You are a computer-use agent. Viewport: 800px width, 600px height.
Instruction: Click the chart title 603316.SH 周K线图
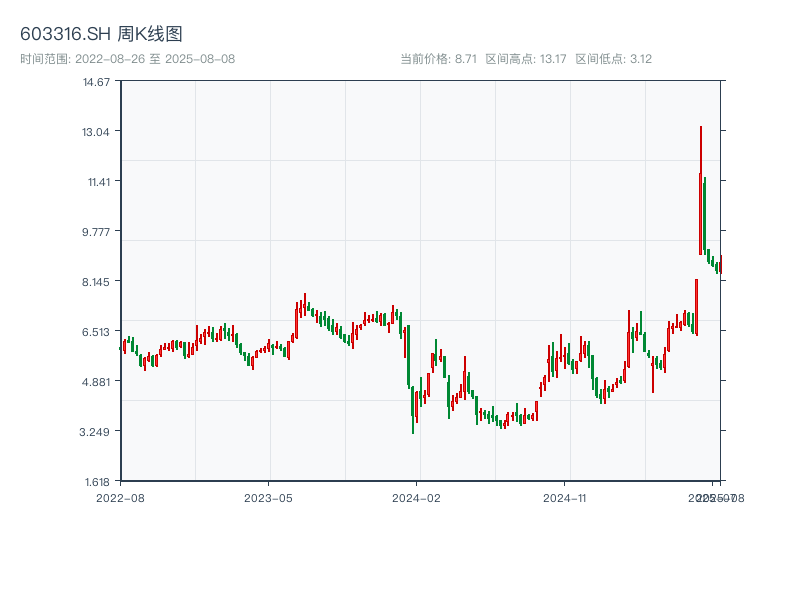[101, 34]
